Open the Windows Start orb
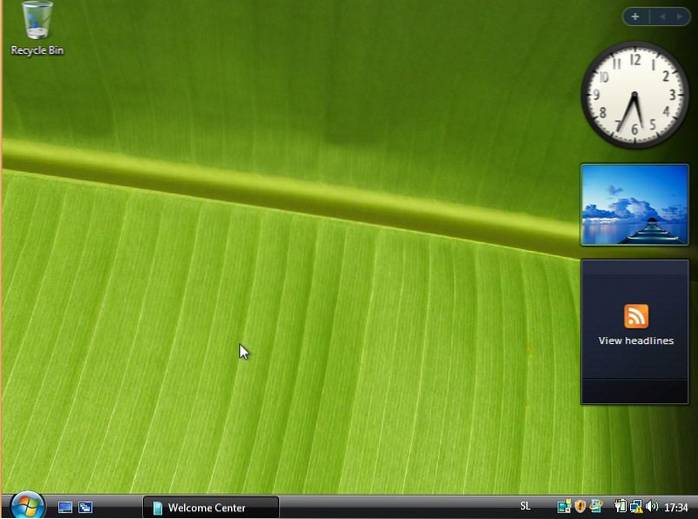 [x=26, y=506]
